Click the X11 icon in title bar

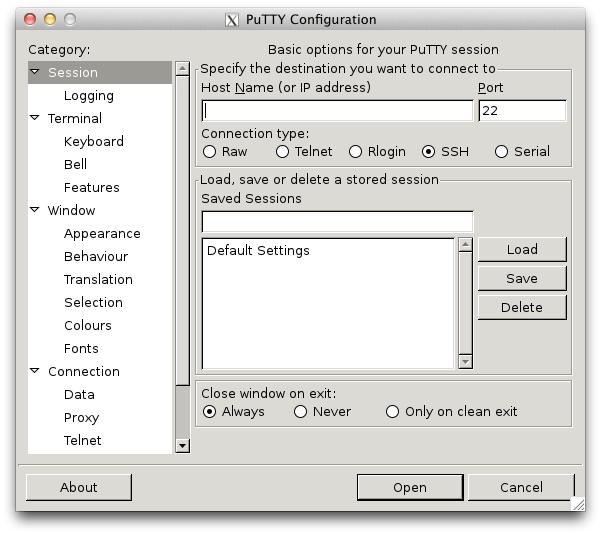pyautogui.click(x=232, y=20)
